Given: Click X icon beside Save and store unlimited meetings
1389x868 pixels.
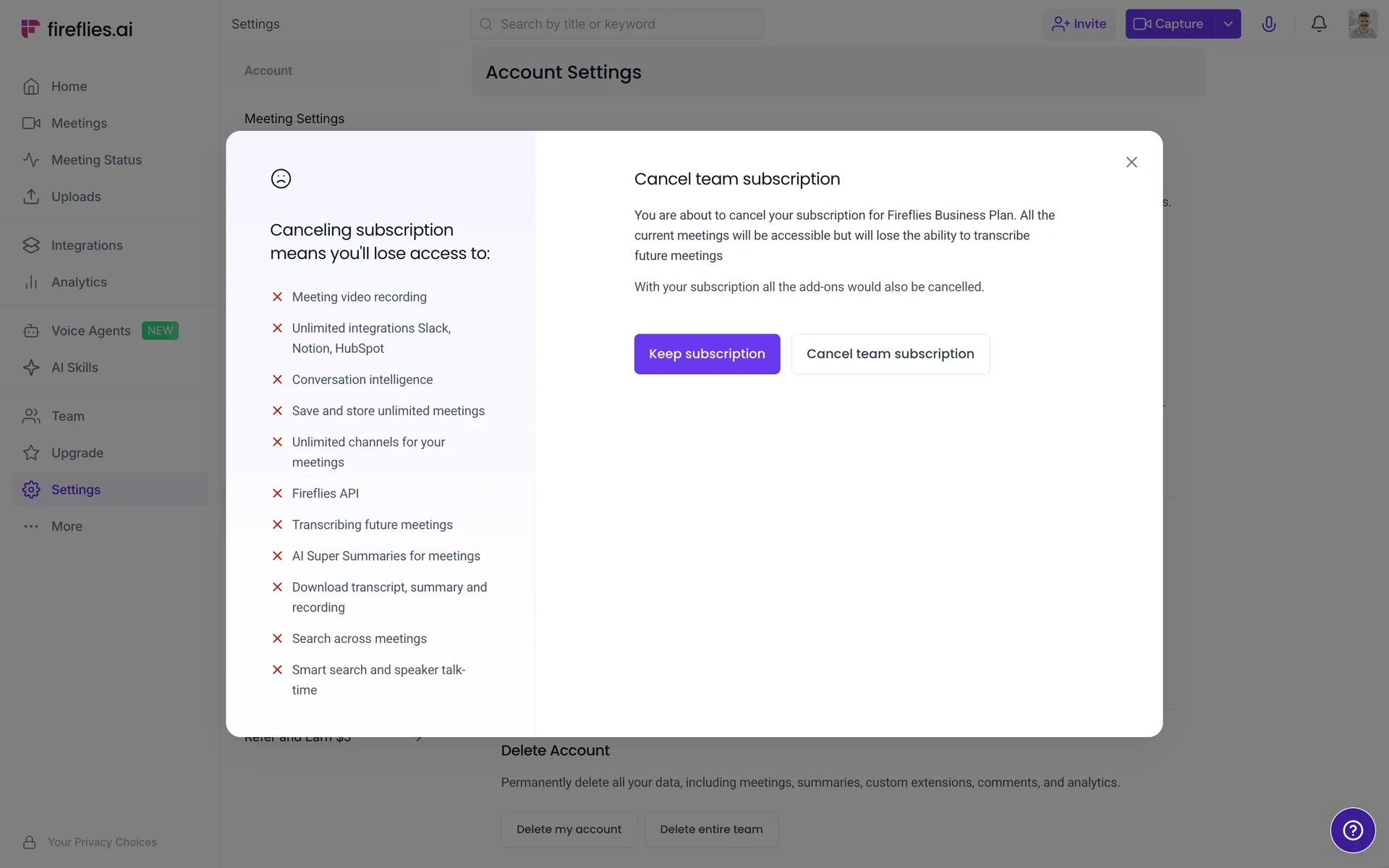Looking at the screenshot, I should click(277, 410).
